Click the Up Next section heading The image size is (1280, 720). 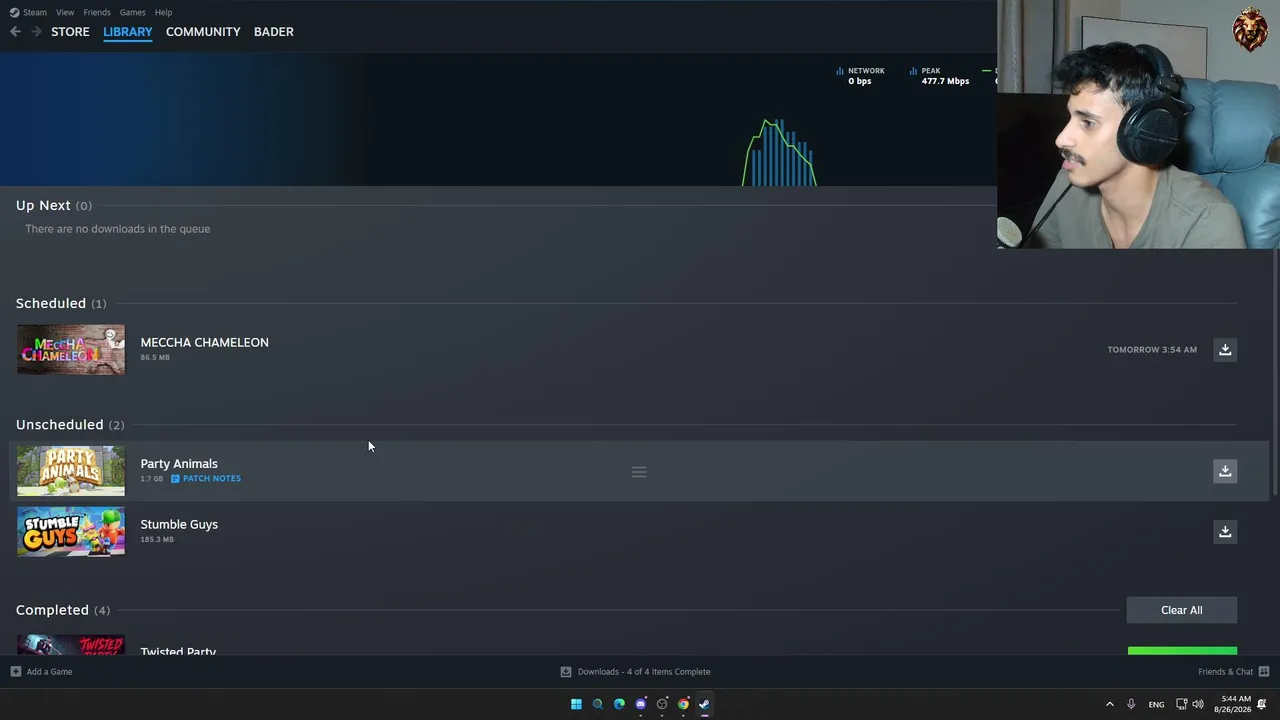point(54,205)
